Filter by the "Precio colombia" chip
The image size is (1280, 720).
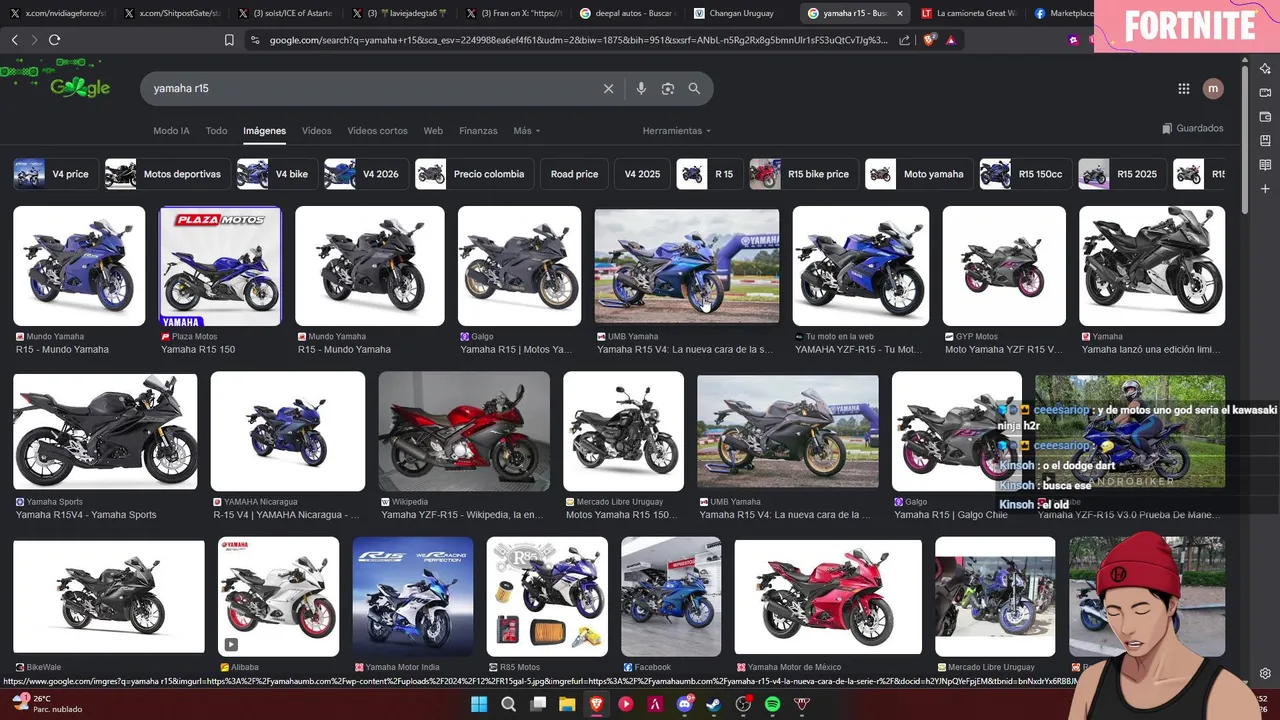[474, 174]
